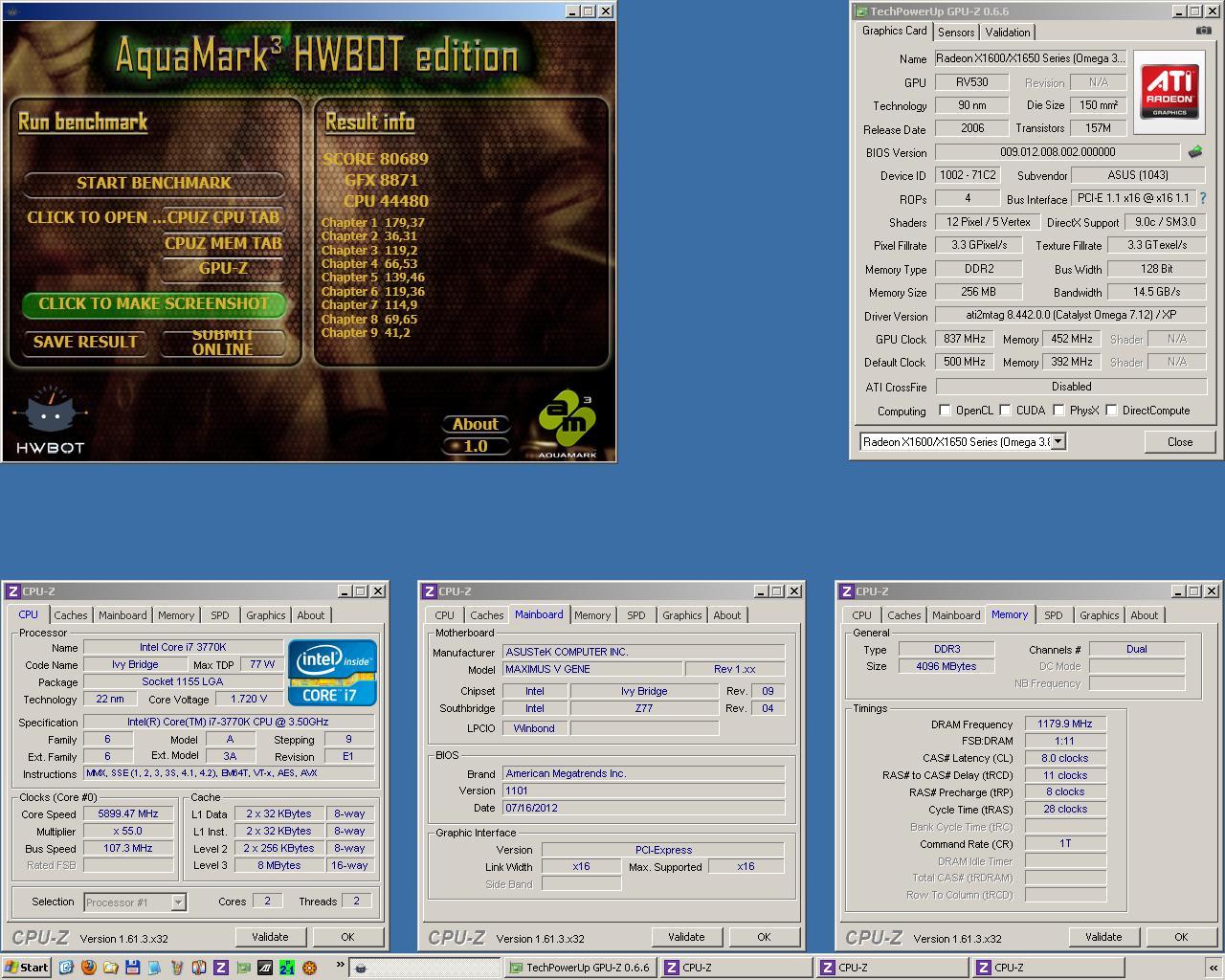The image size is (1225, 980).
Task: Open the folder icon in quick launch
Action: point(110,968)
